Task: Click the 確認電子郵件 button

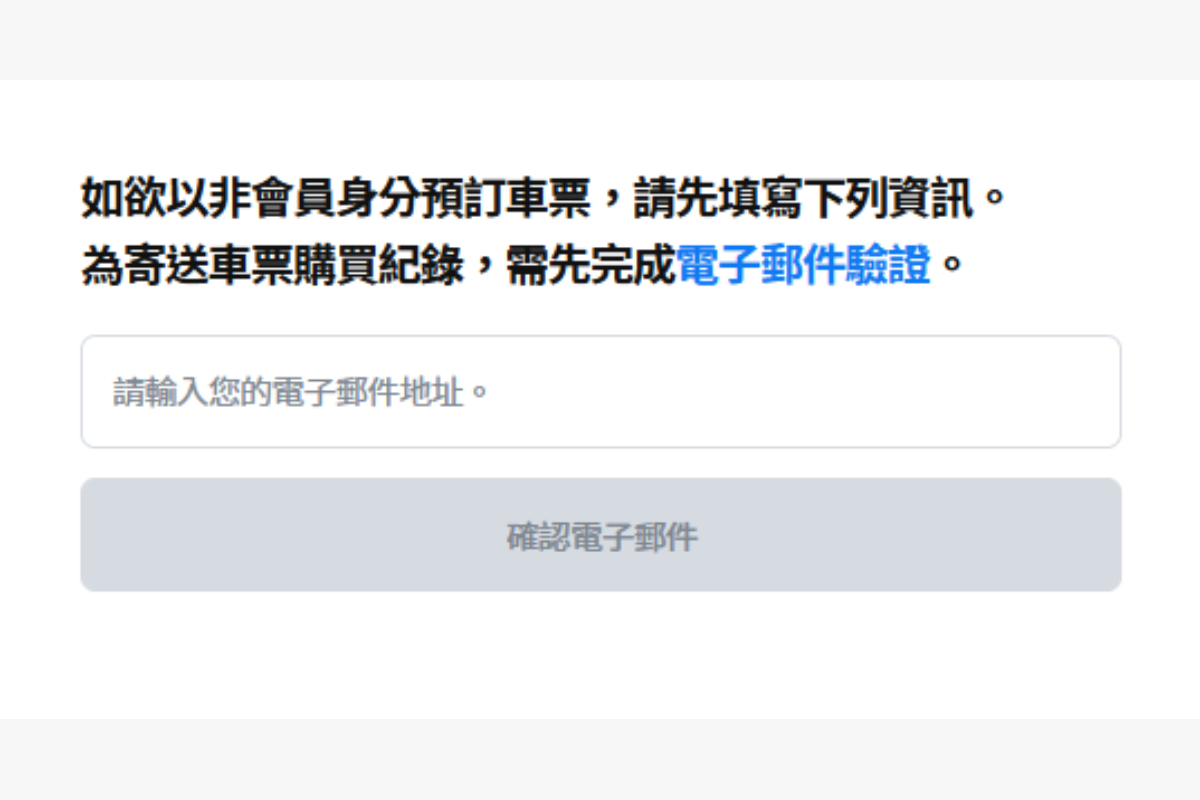Action: 600,534
